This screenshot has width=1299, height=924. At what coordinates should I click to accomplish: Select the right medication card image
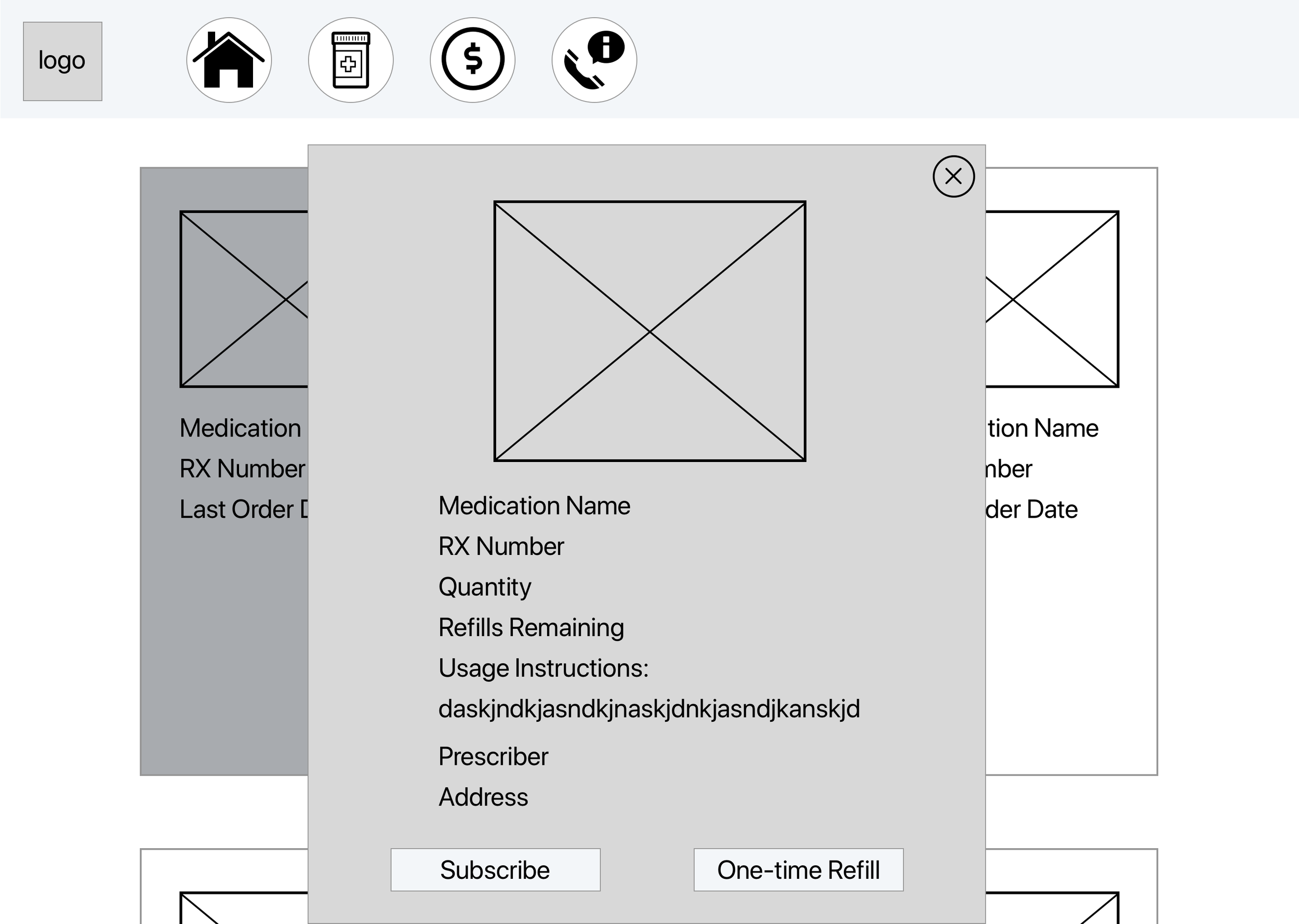point(1052,299)
